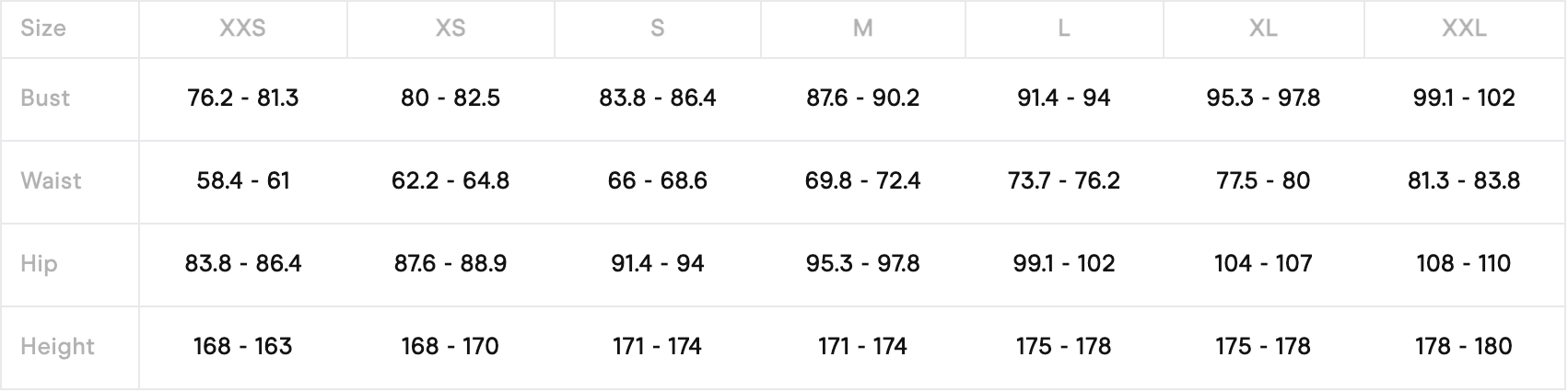Click the XXS size column header
The image size is (1568, 392).
coord(242,29)
